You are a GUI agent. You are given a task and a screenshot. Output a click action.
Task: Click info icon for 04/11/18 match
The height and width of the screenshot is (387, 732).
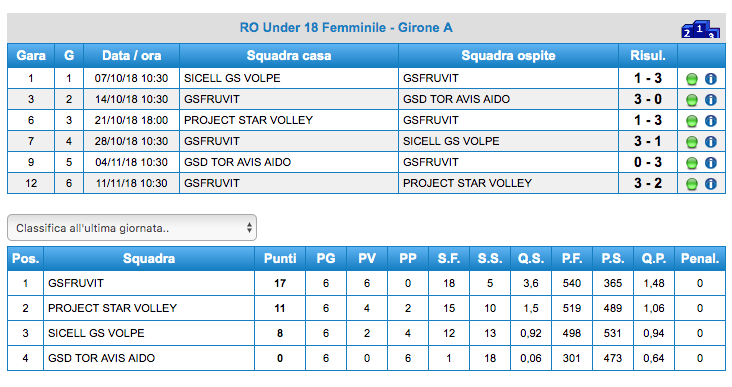711,163
